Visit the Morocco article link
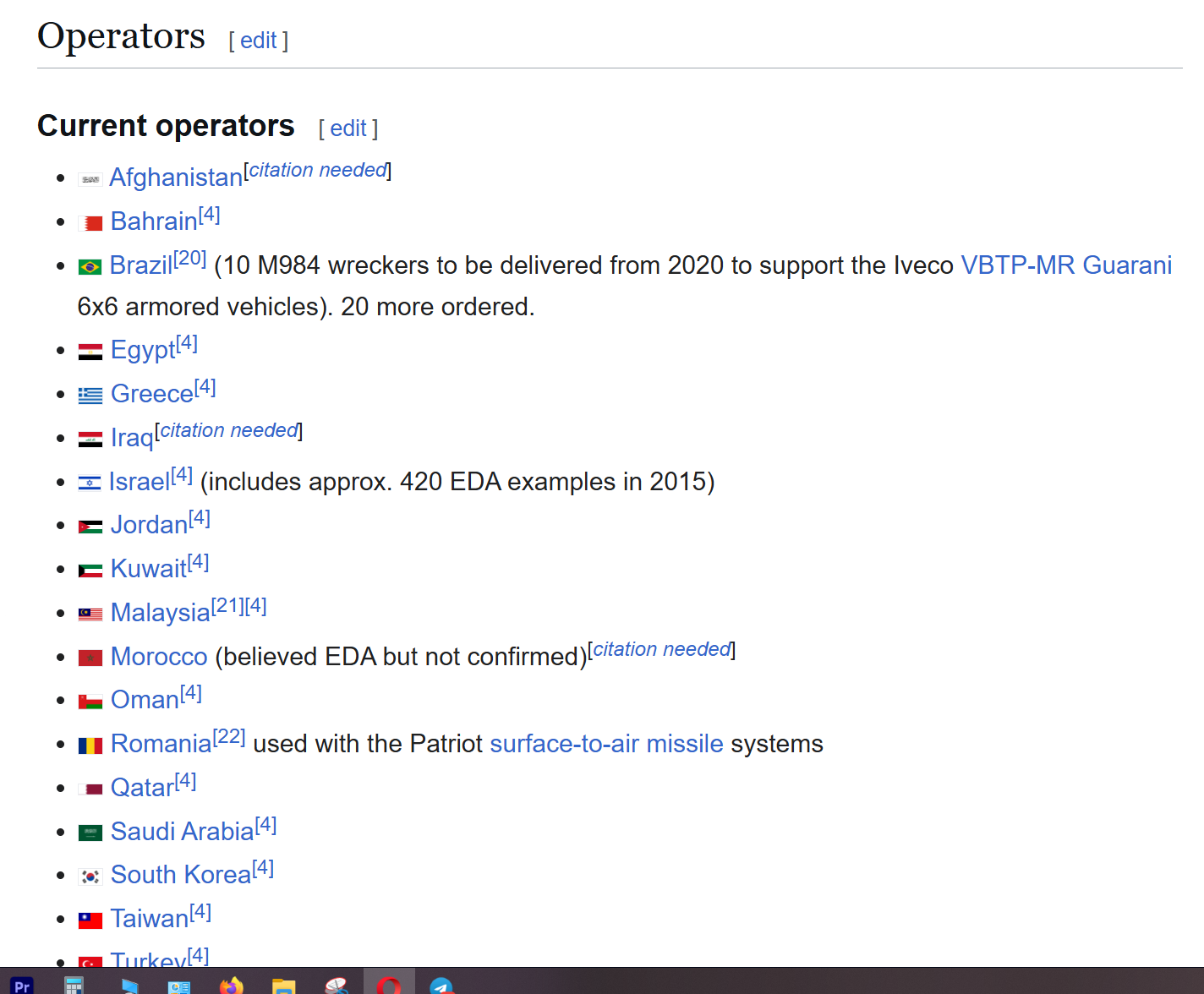The width and height of the screenshot is (1204, 994). click(x=159, y=657)
